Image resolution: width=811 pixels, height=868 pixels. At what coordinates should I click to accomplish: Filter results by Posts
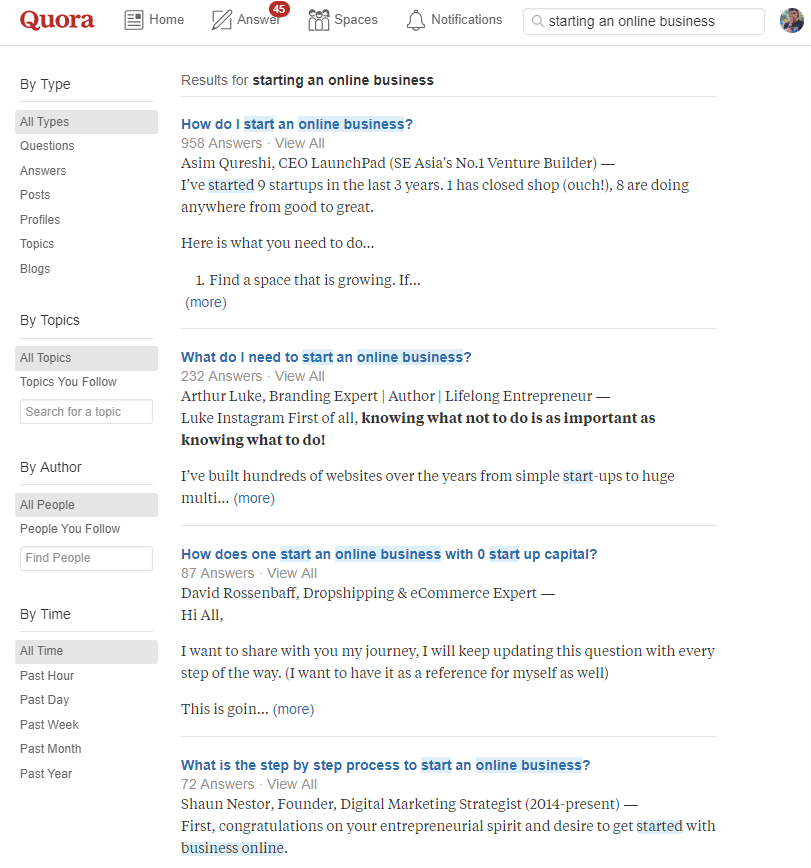coord(35,195)
